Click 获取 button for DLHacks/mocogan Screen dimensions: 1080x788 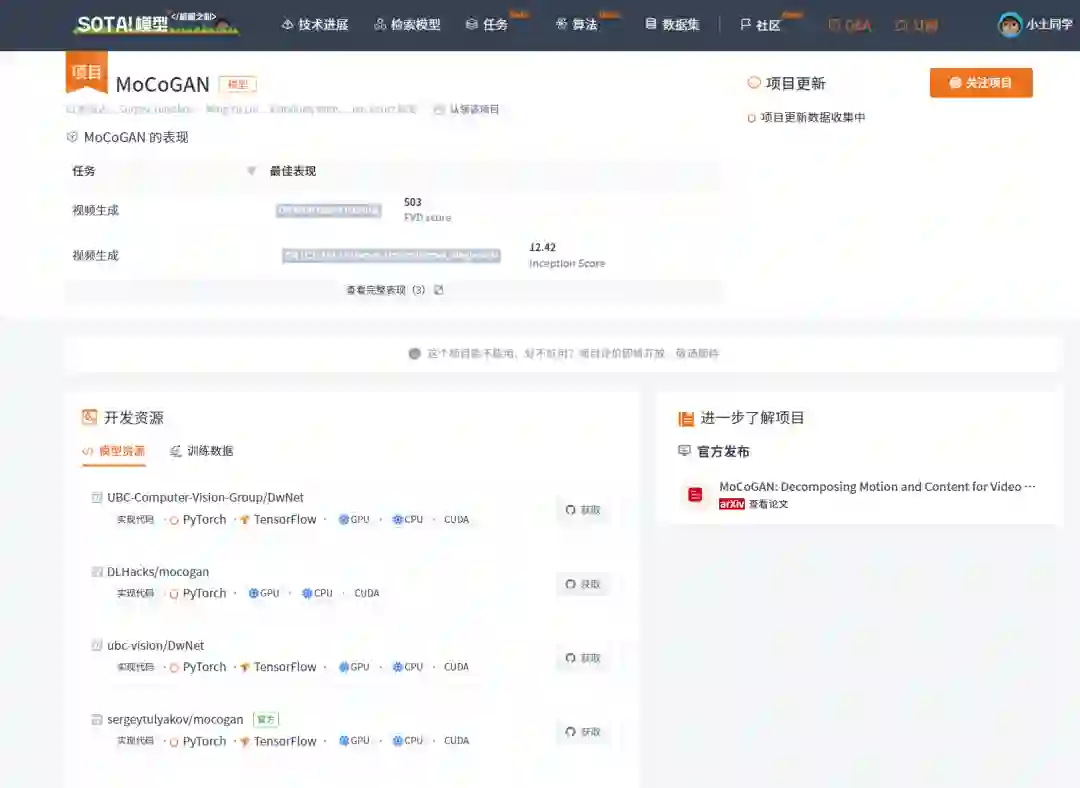(583, 584)
